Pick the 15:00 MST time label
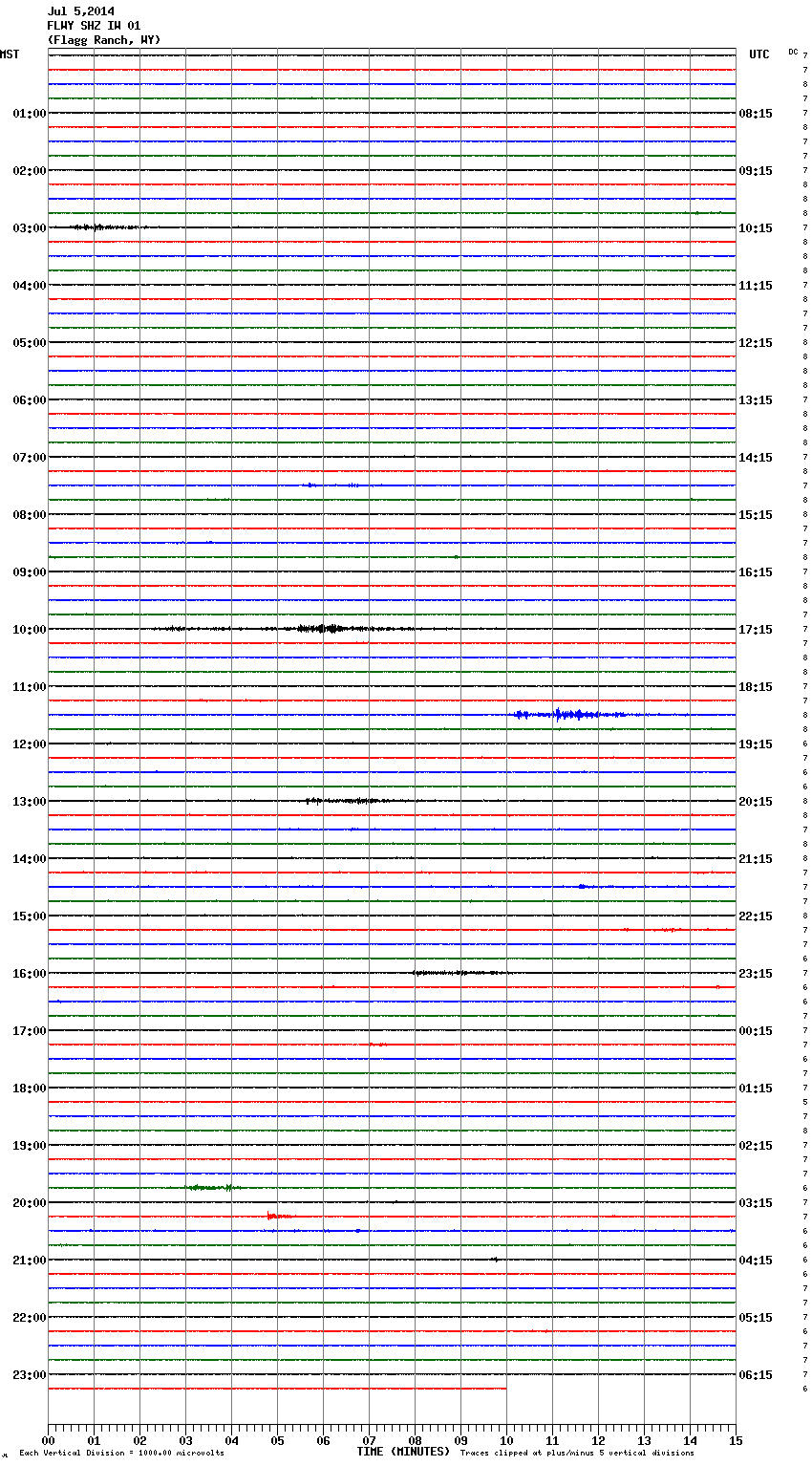Screen dimensions: 812x1466 29,916
